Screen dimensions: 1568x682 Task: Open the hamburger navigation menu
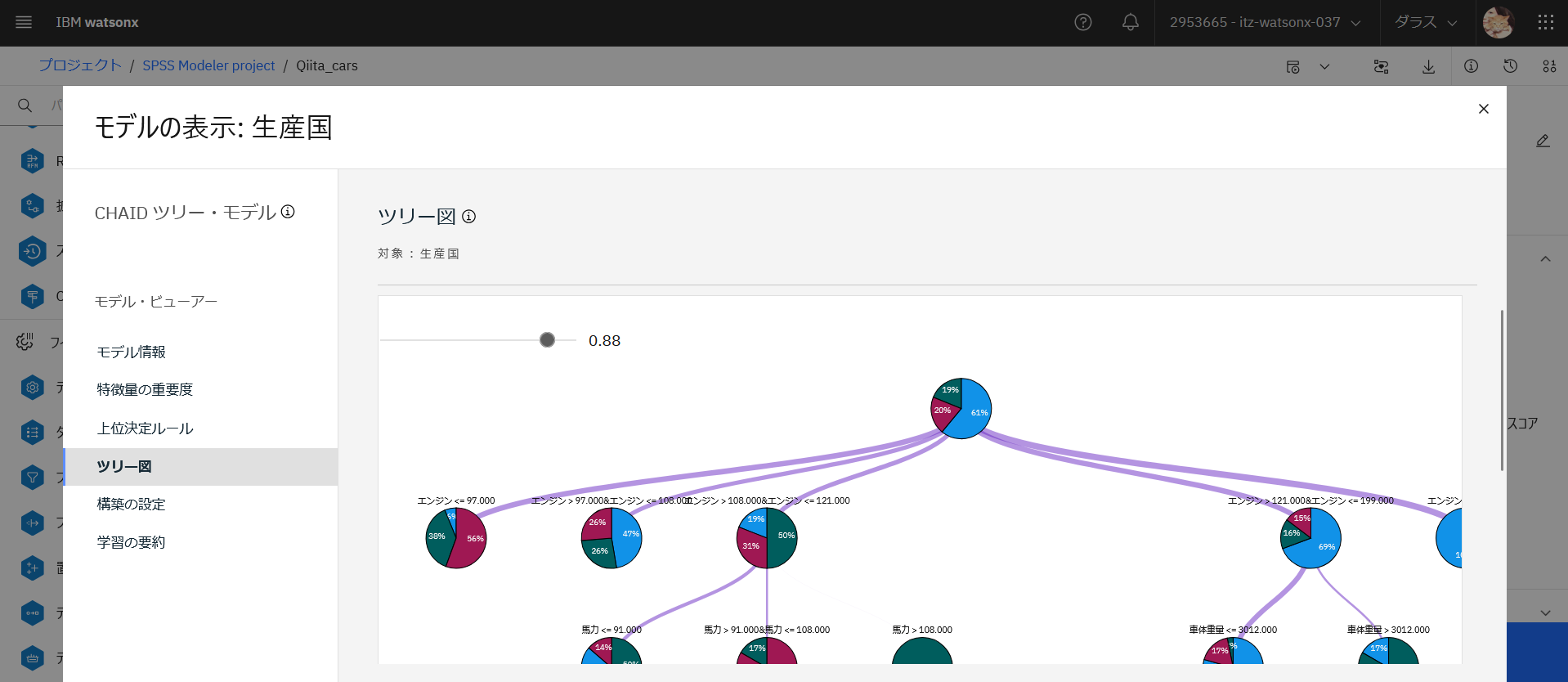24,22
